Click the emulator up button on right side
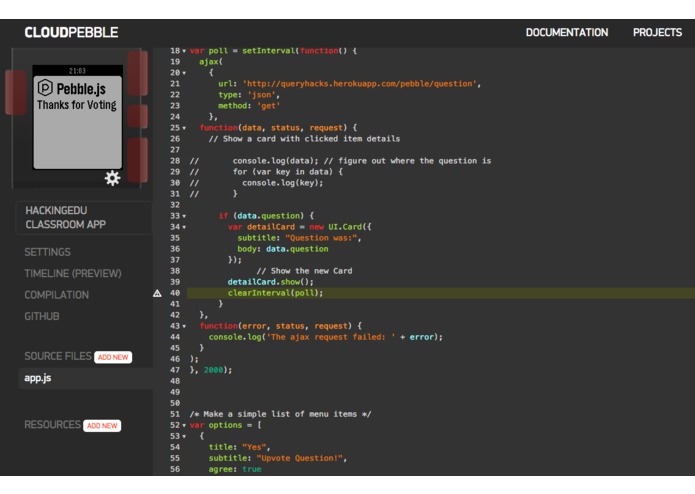The width and height of the screenshot is (695, 494). click(137, 73)
